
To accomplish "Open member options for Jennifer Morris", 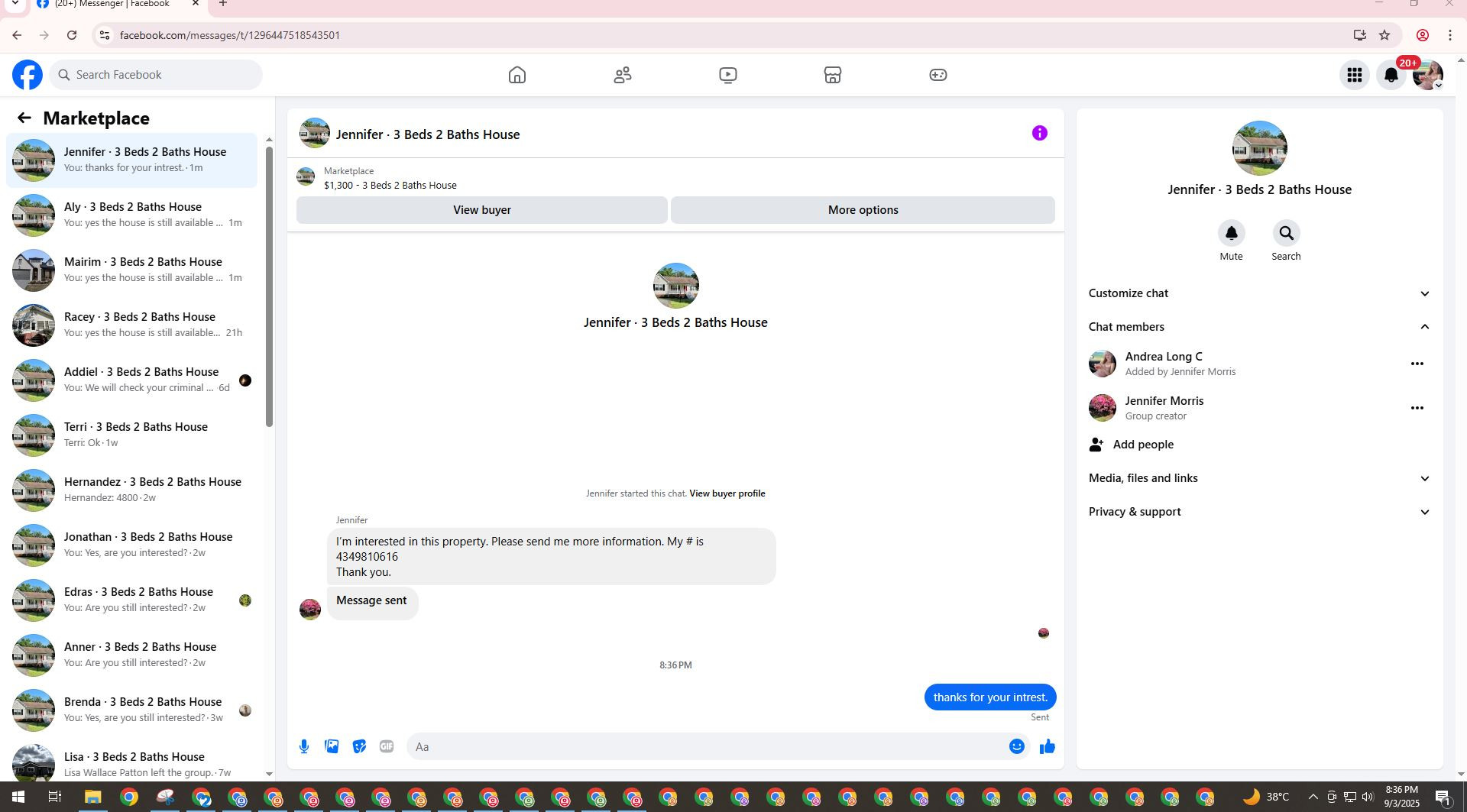I will pyautogui.click(x=1417, y=408).
